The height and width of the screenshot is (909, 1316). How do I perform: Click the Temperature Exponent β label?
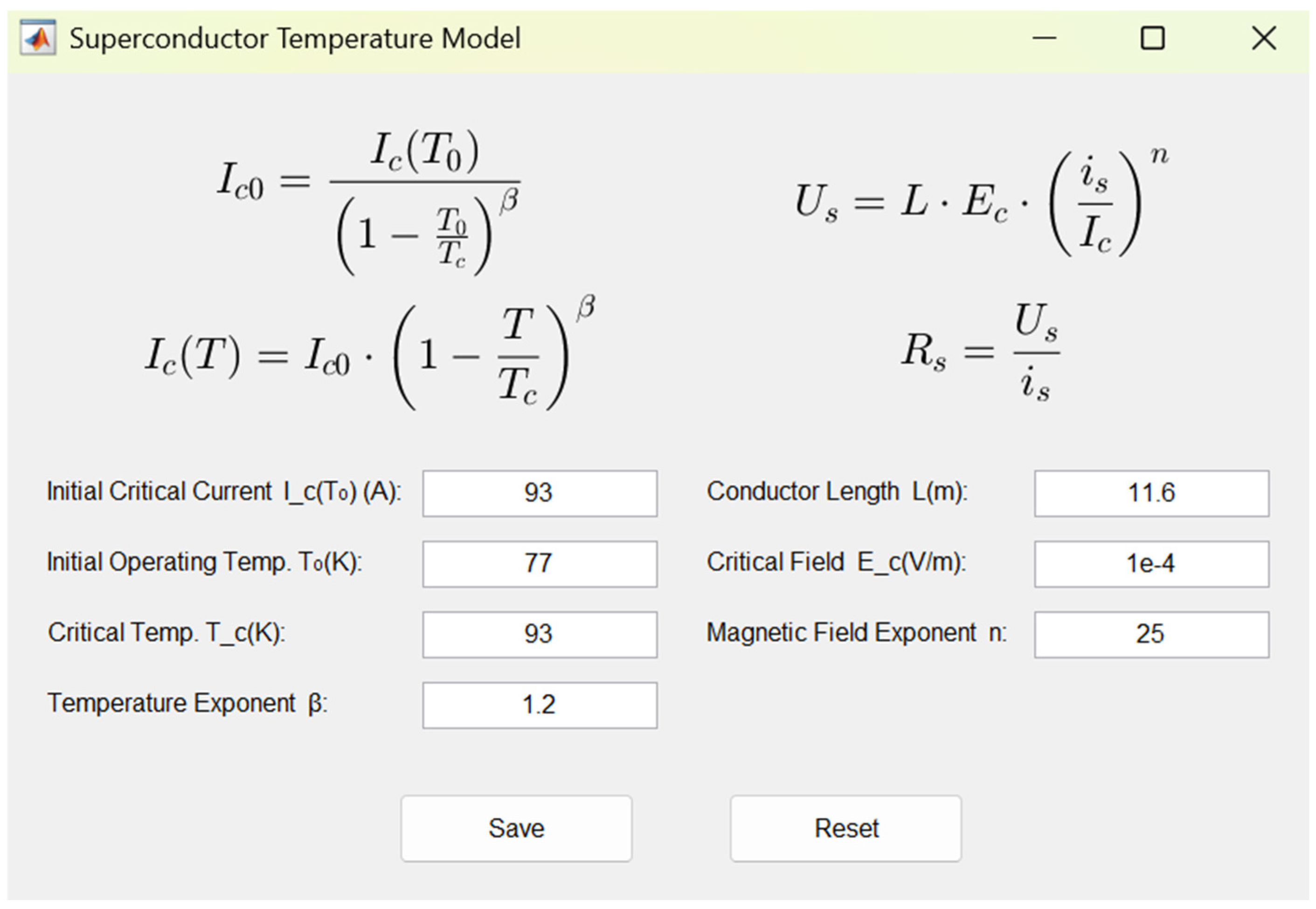[x=187, y=703]
